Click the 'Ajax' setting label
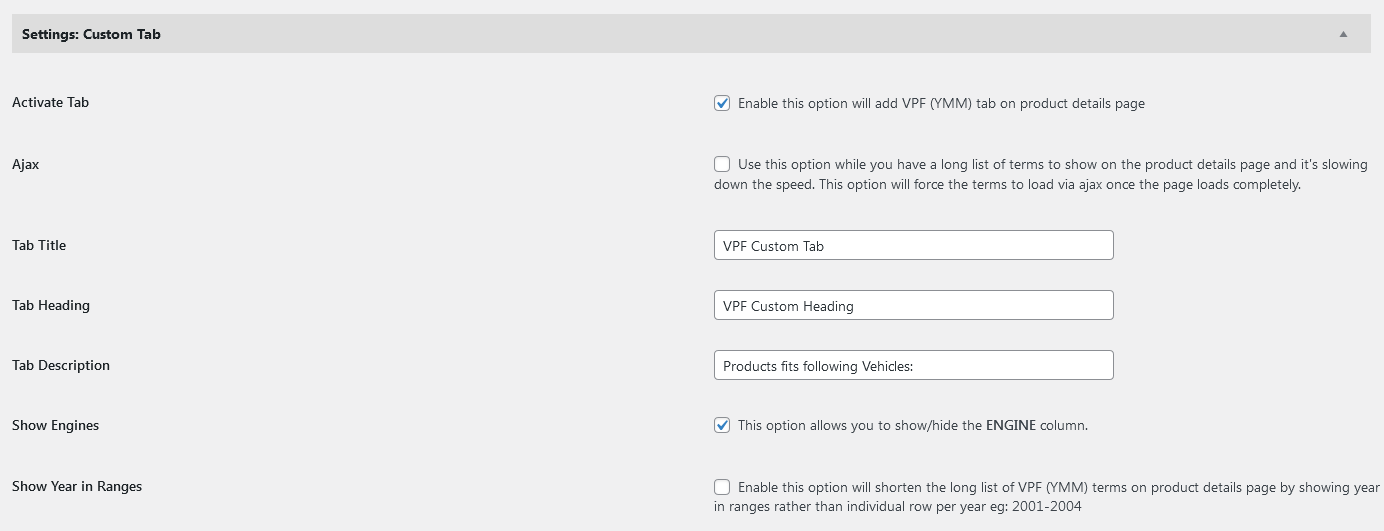The height and width of the screenshot is (531, 1384). 25,164
